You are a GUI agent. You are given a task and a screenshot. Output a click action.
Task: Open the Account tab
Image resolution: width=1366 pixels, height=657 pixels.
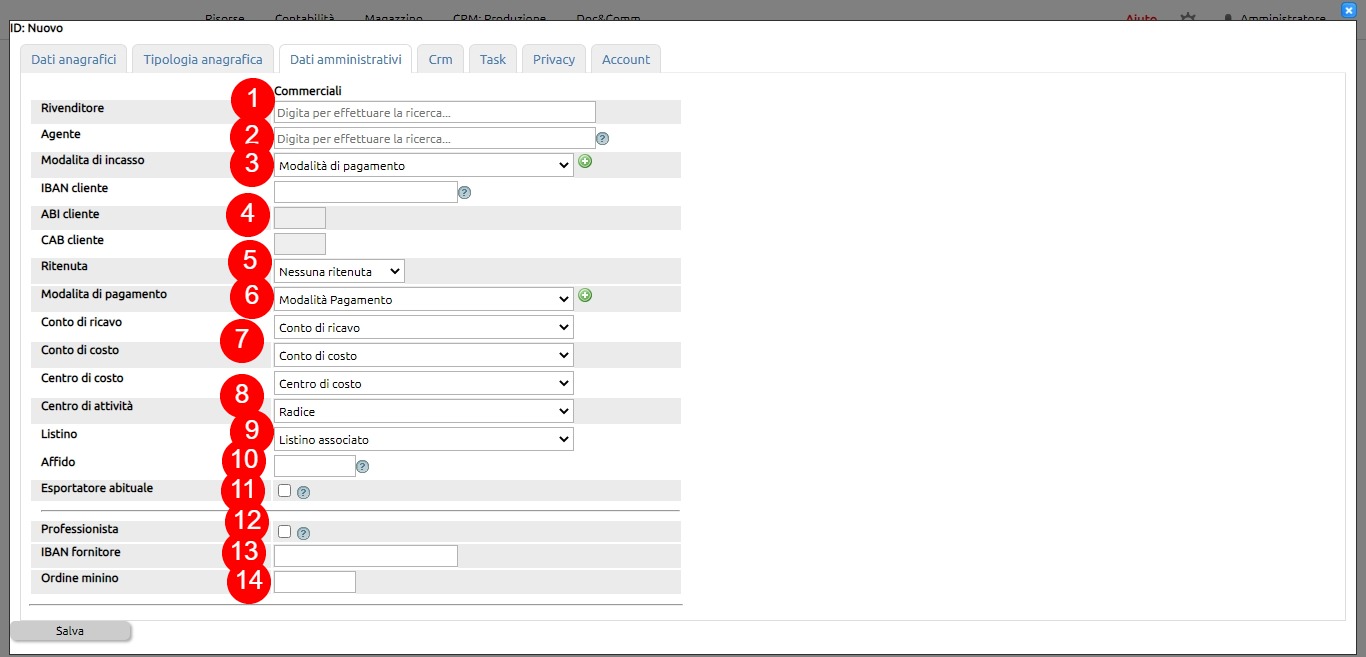[626, 59]
